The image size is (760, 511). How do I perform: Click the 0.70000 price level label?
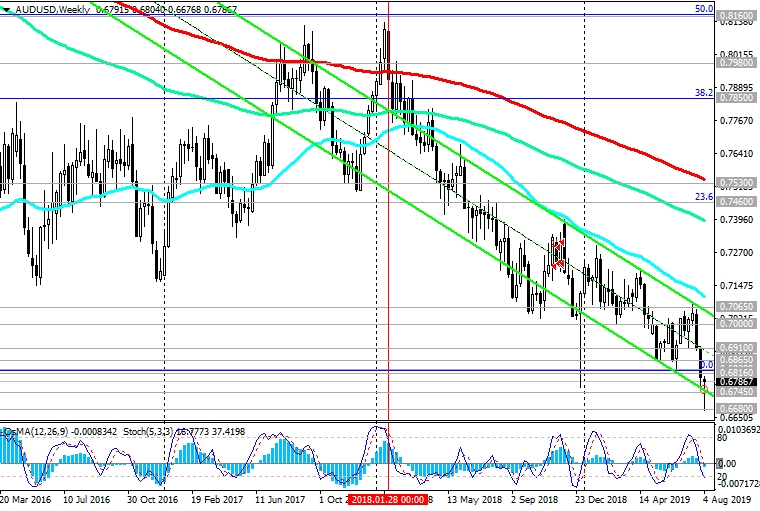(x=737, y=323)
